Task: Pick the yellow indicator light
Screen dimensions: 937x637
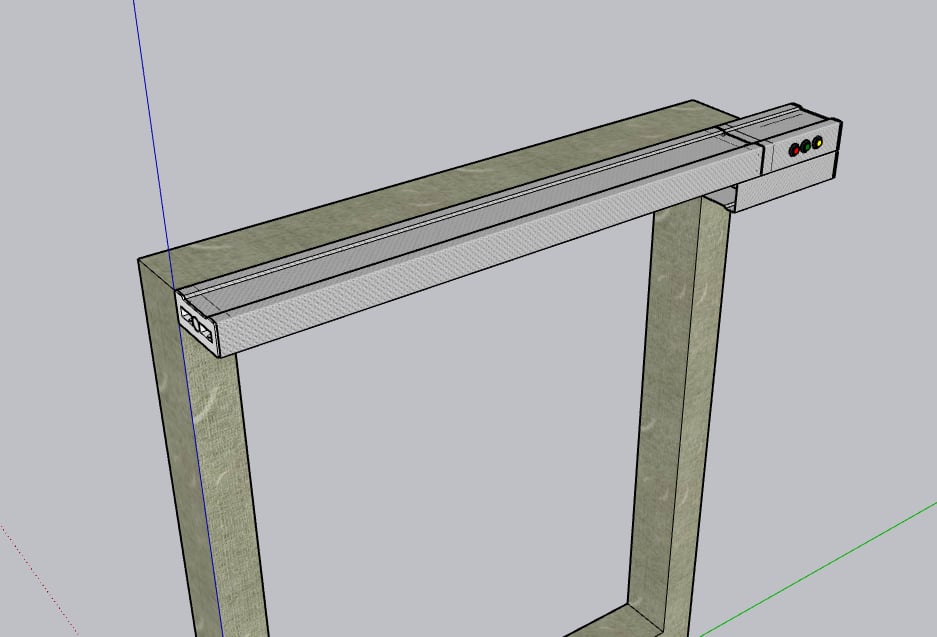Action: pyautogui.click(x=818, y=143)
